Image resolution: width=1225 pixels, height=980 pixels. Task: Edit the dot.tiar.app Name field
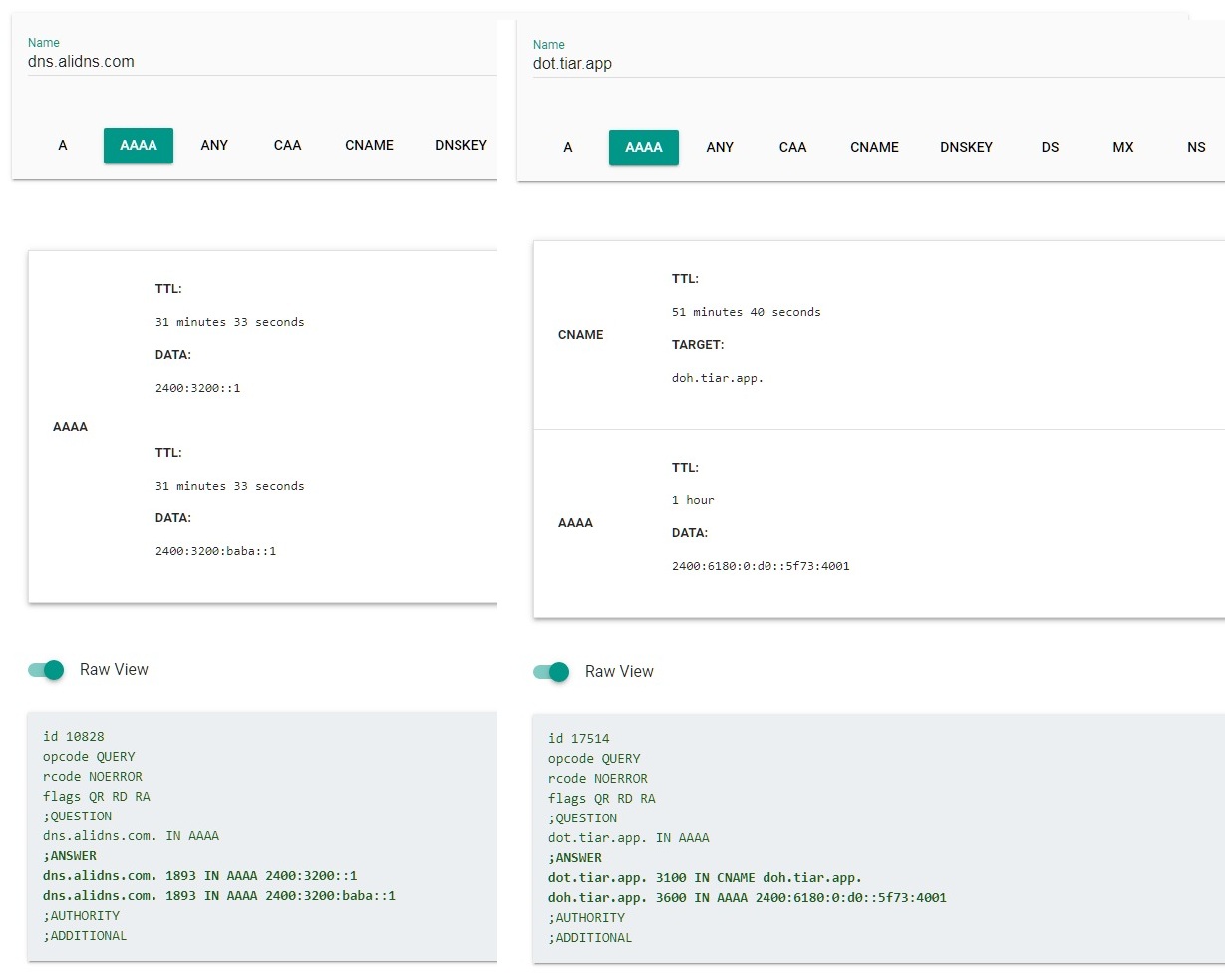[x=878, y=64]
